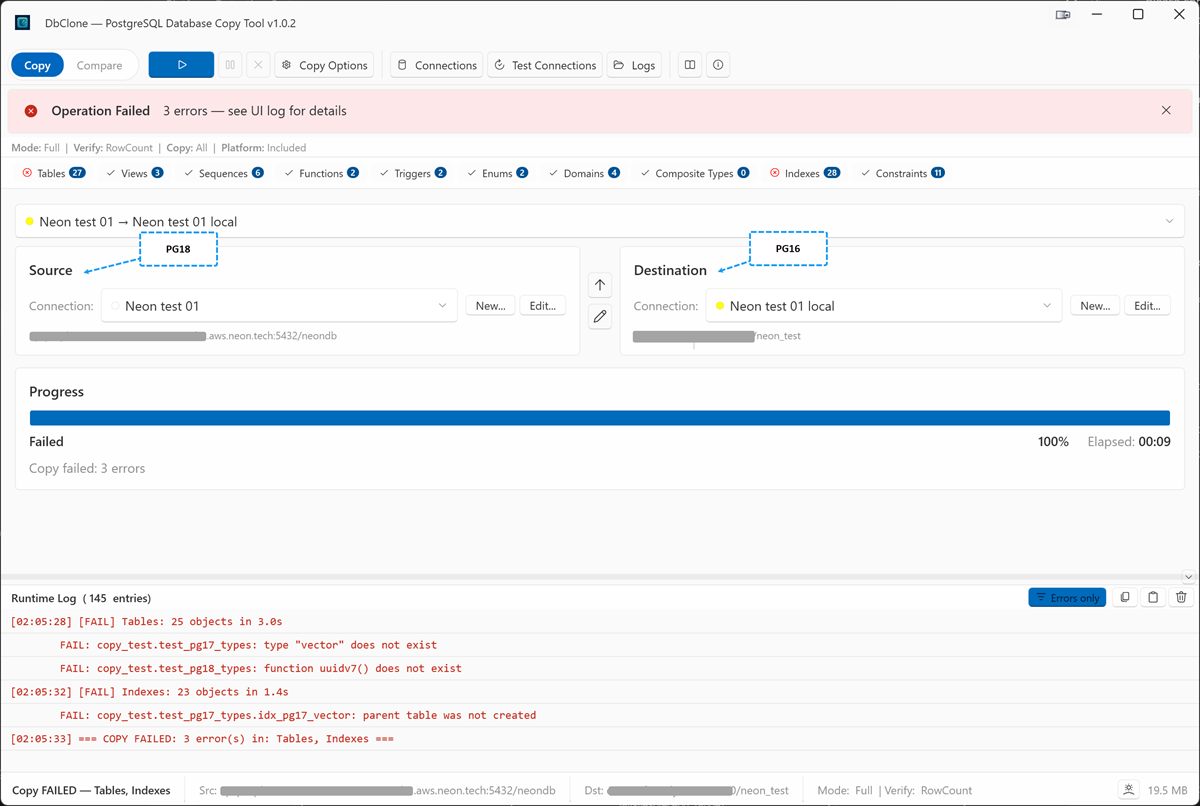
Task: Click the 'Runtime Log (145 entries)' header
Action: pyautogui.click(x=81, y=598)
